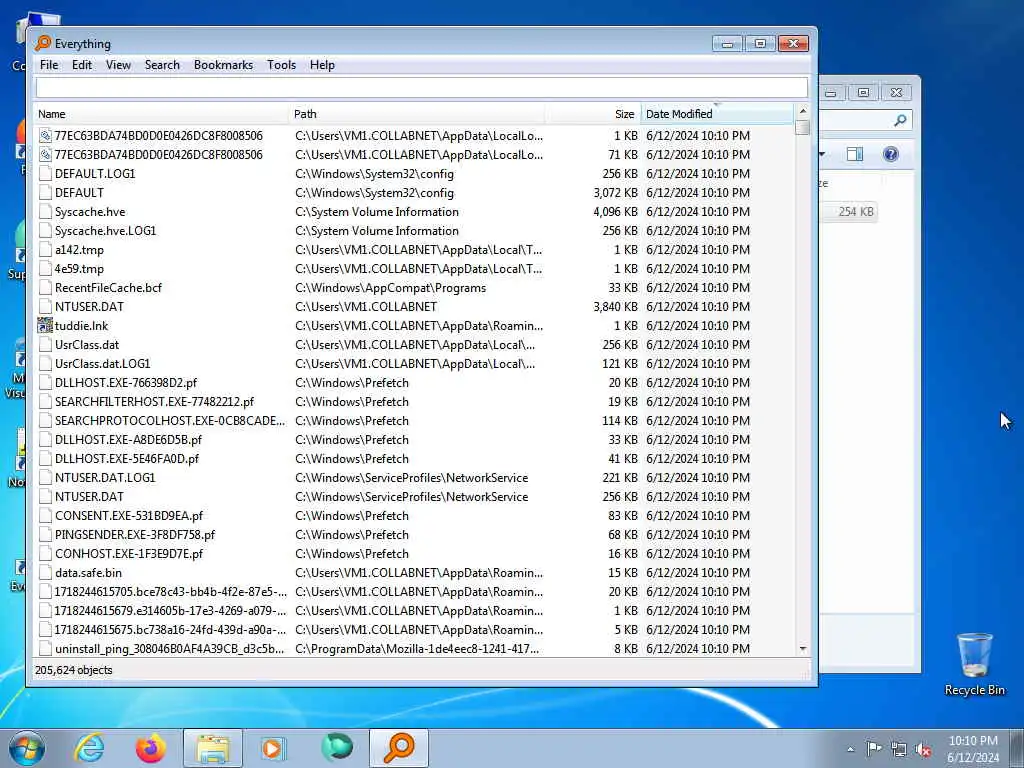
Task: Open help icon in background window
Action: [890, 154]
